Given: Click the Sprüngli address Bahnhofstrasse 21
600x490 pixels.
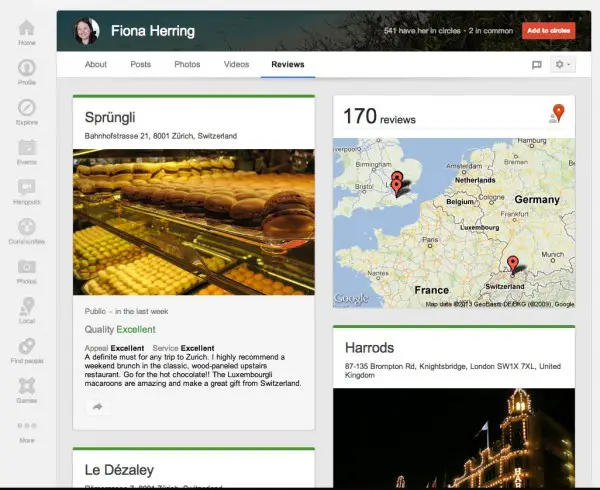Looking at the screenshot, I should [161, 136].
